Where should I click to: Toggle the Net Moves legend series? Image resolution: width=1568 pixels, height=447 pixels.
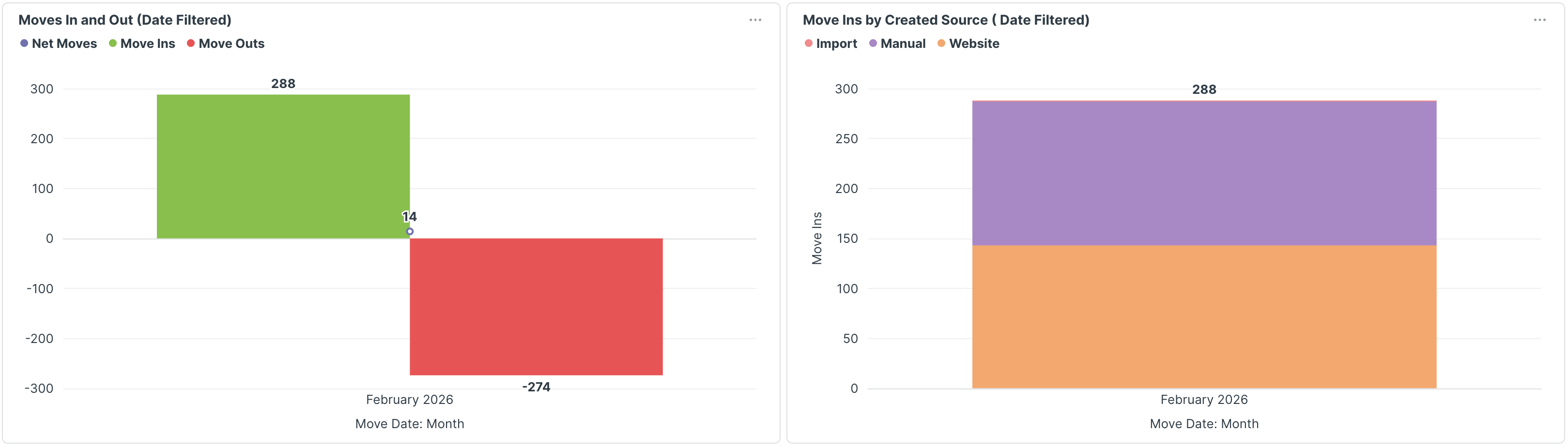[59, 44]
